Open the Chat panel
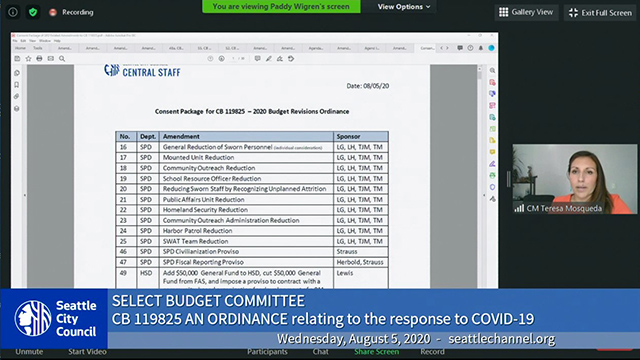The width and height of the screenshot is (640, 360). coord(320,351)
